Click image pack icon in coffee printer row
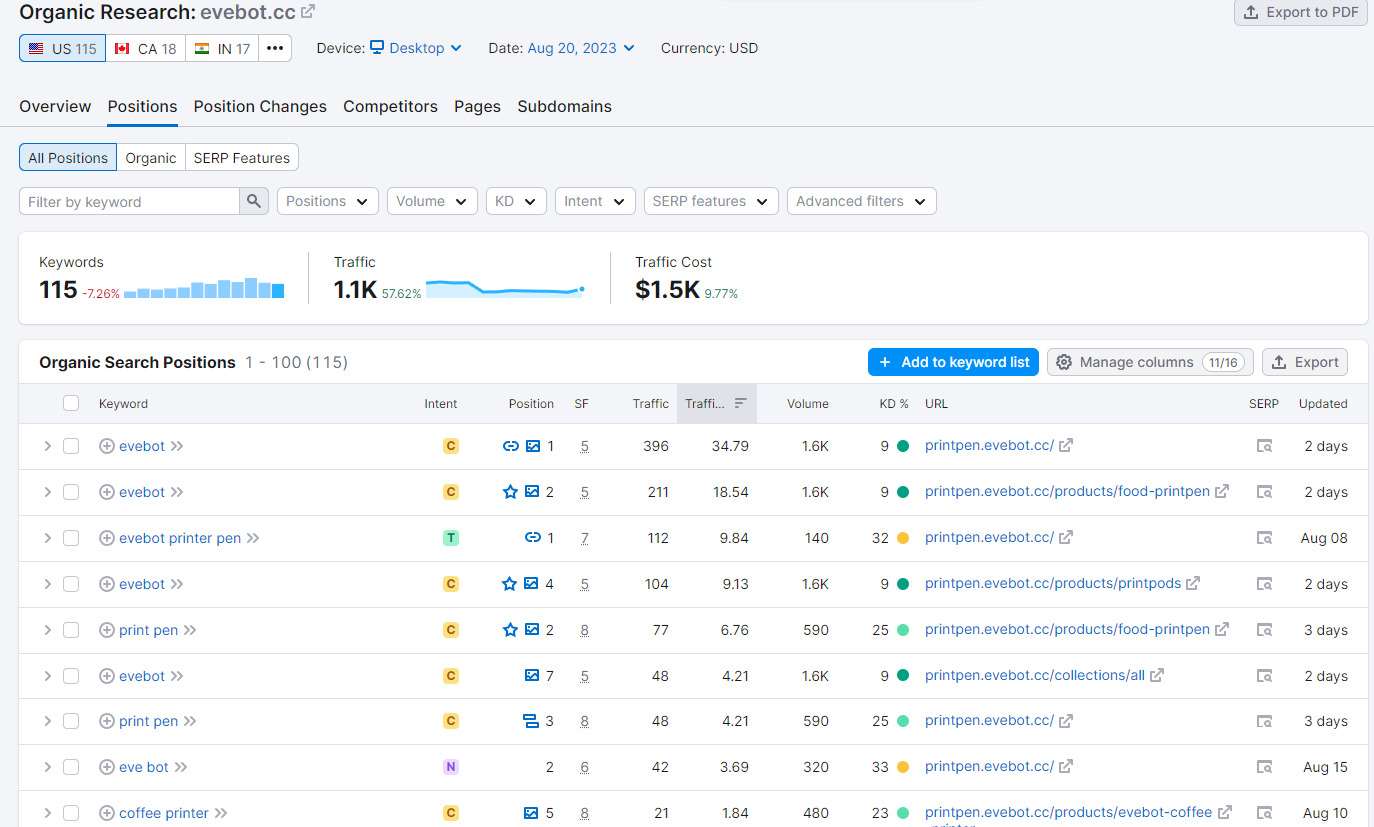Screen dimensions: 1374x827 532,813
